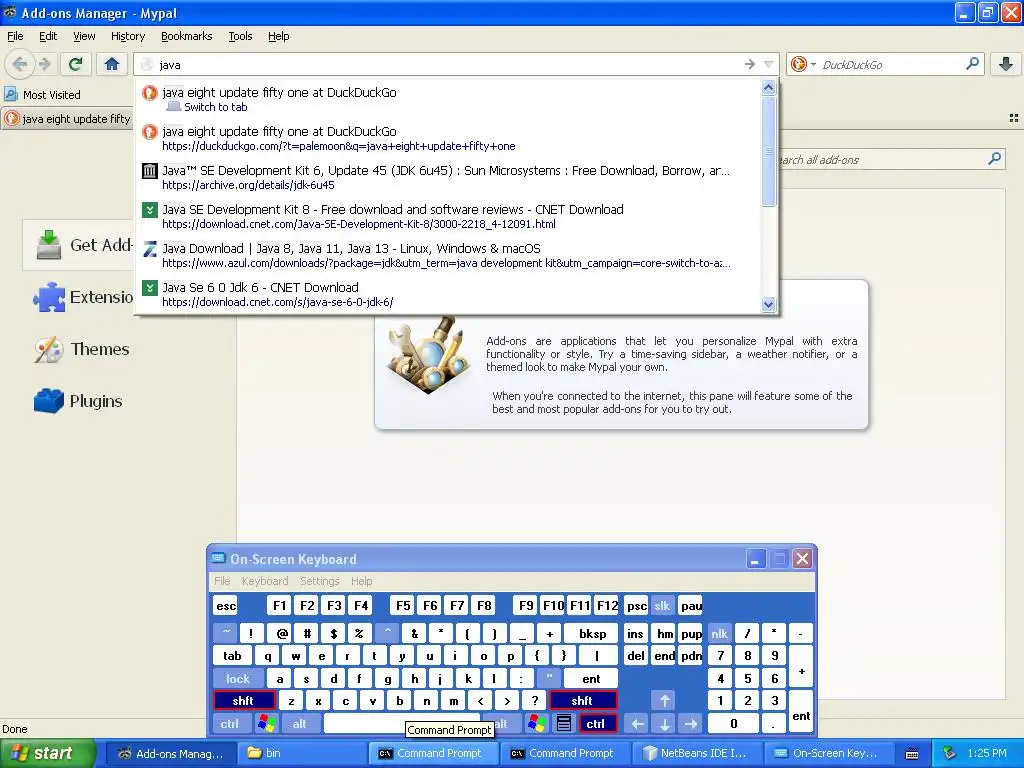
Task: Choose the Switch to tab suggestion
Action: click(x=449, y=99)
